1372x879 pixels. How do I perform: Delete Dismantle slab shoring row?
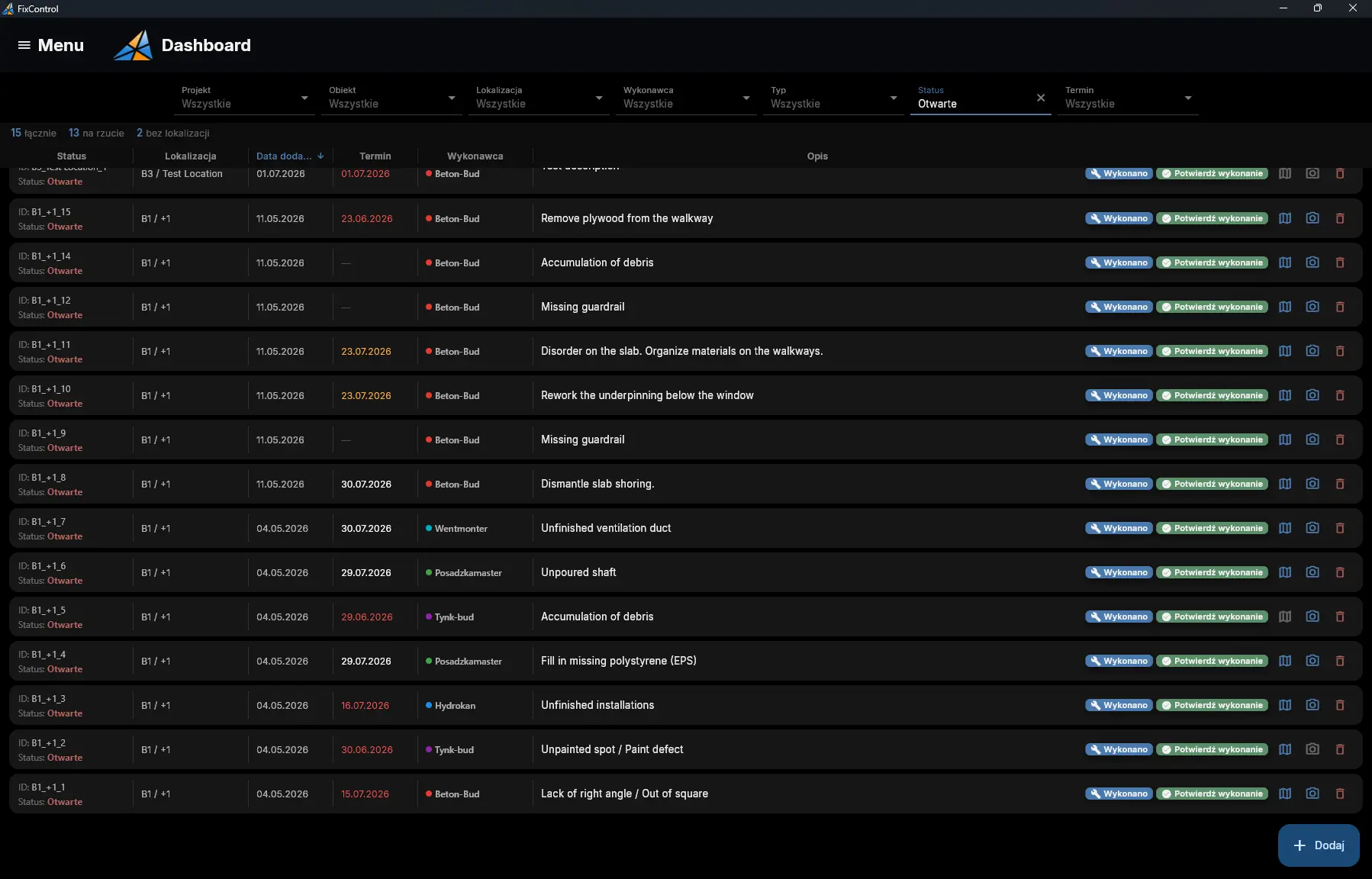[1340, 484]
